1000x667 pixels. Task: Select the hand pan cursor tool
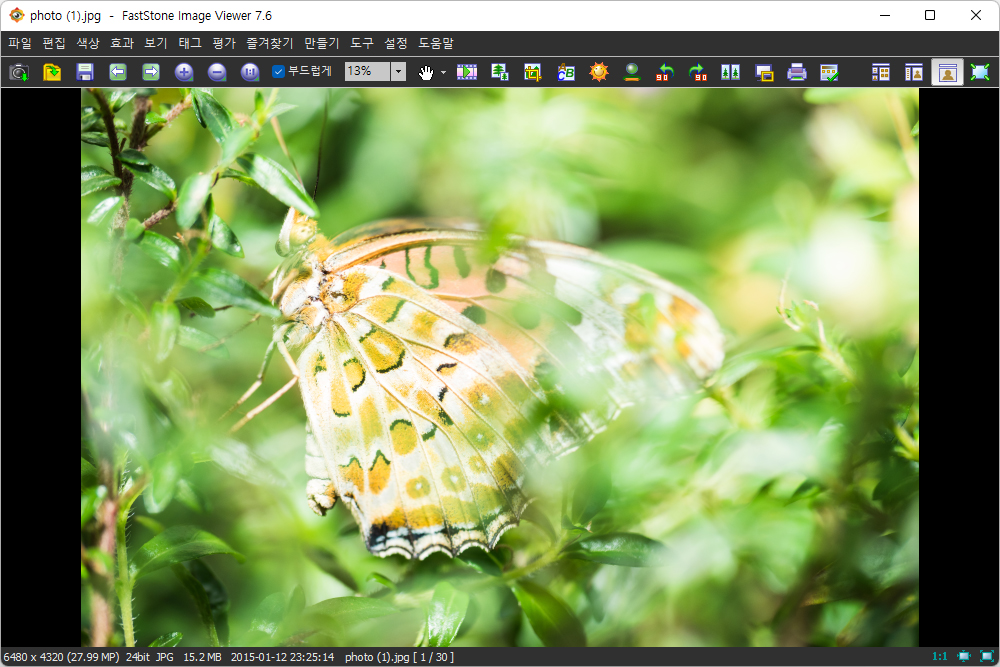coord(426,72)
